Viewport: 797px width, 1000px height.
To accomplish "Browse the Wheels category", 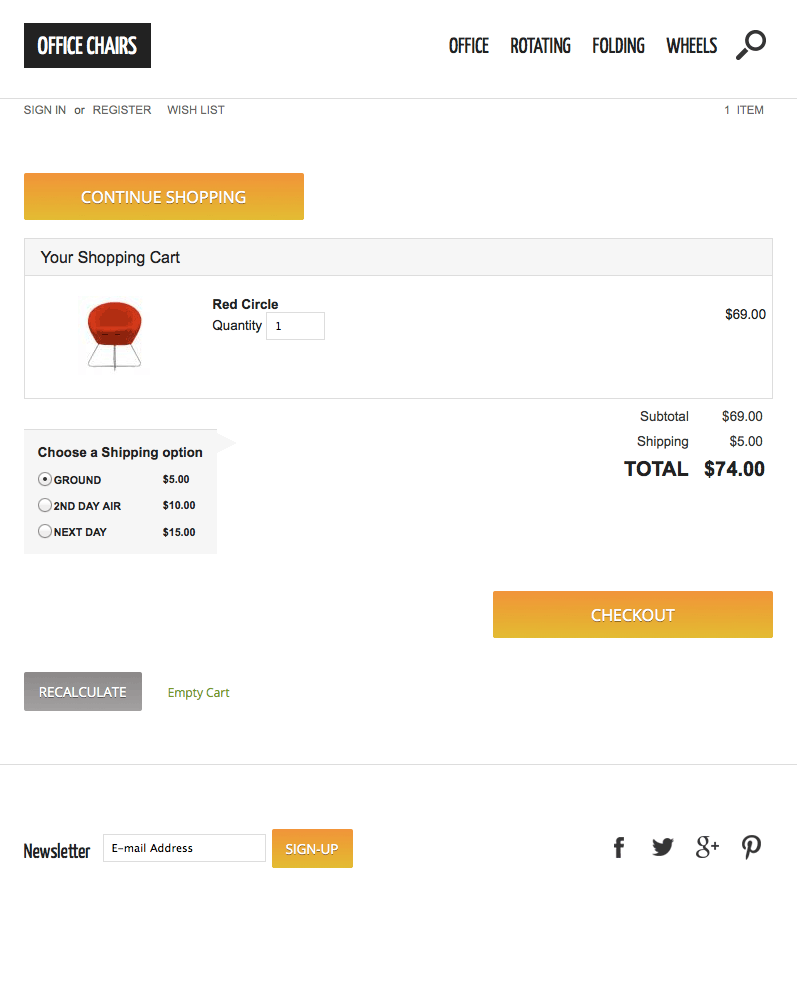I will point(691,46).
